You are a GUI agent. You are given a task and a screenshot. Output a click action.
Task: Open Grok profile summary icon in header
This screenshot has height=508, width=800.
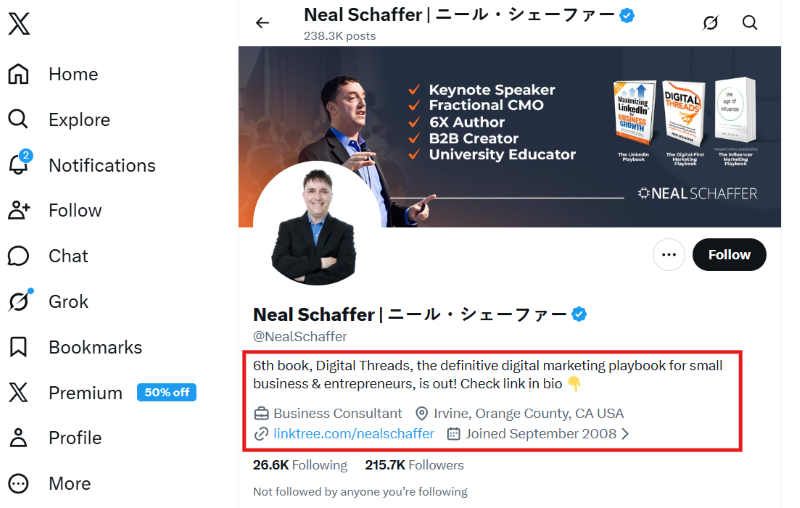711,23
